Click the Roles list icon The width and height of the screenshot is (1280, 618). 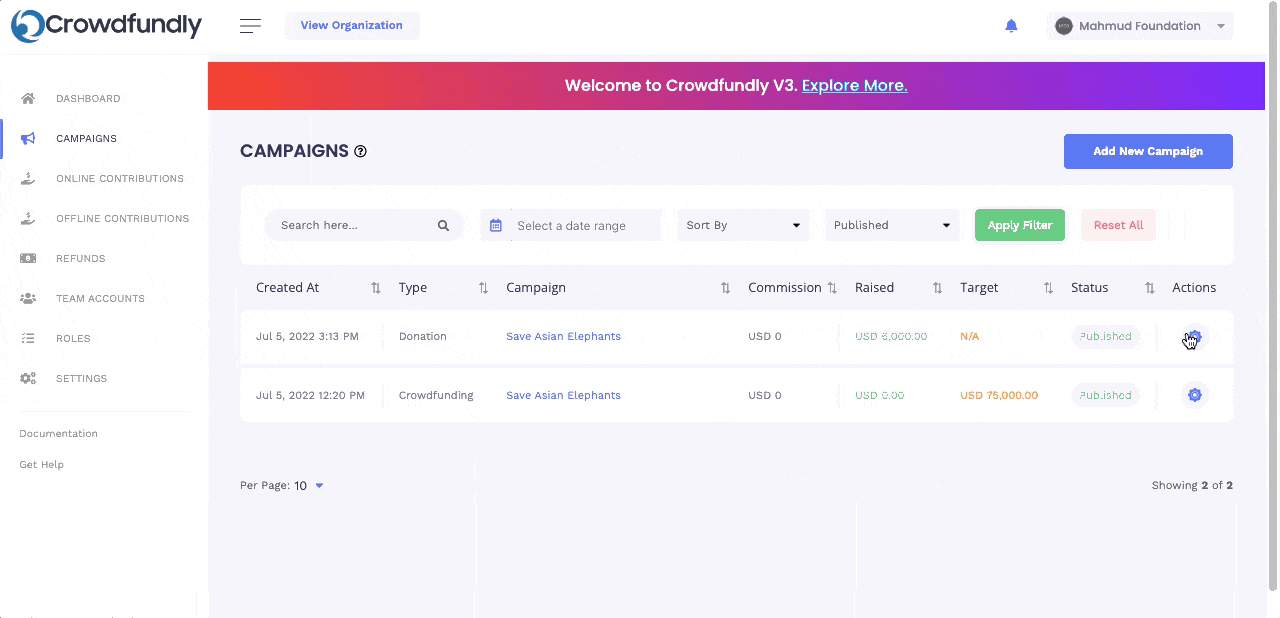point(28,338)
